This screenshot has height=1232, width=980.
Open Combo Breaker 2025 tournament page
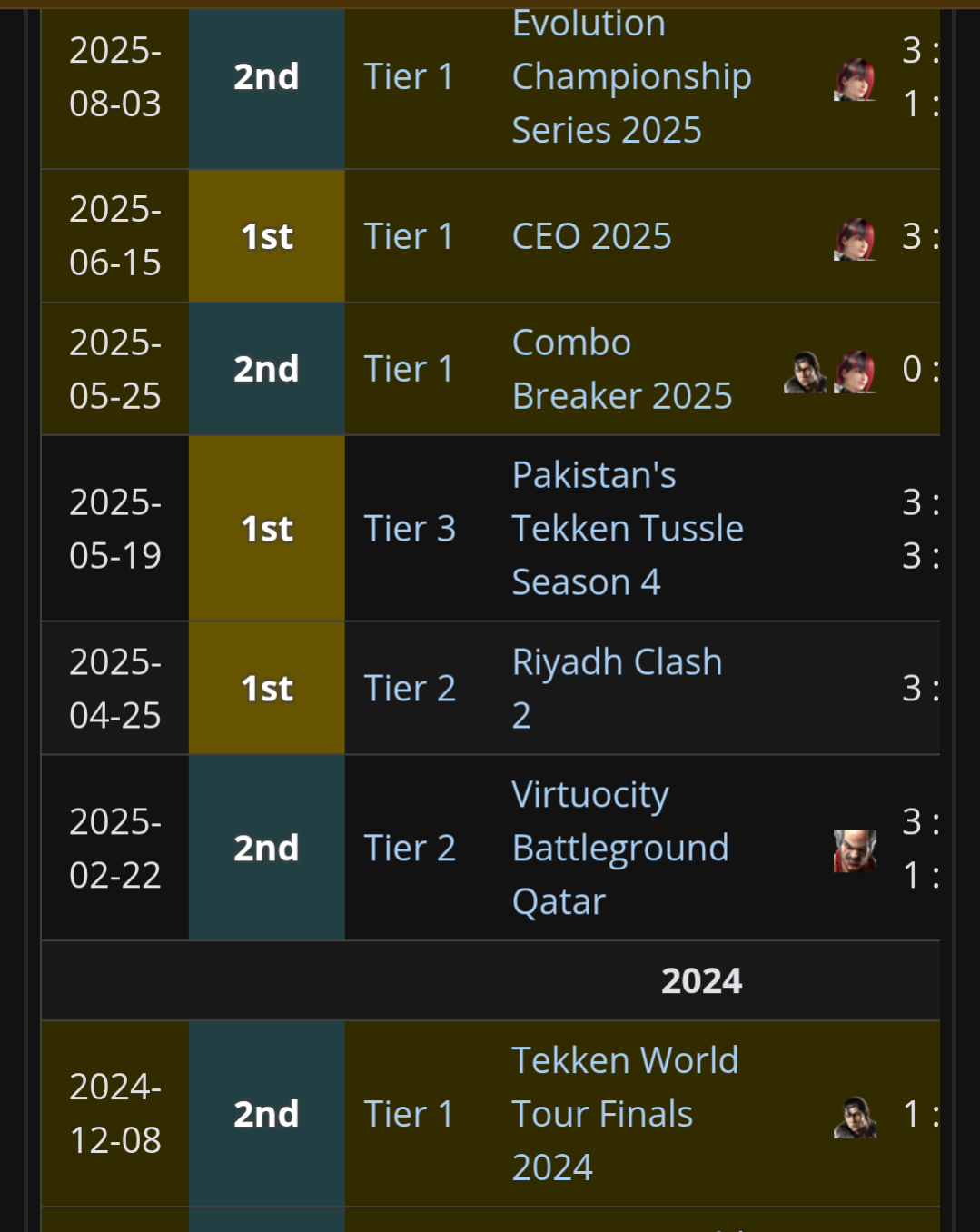[x=621, y=370]
